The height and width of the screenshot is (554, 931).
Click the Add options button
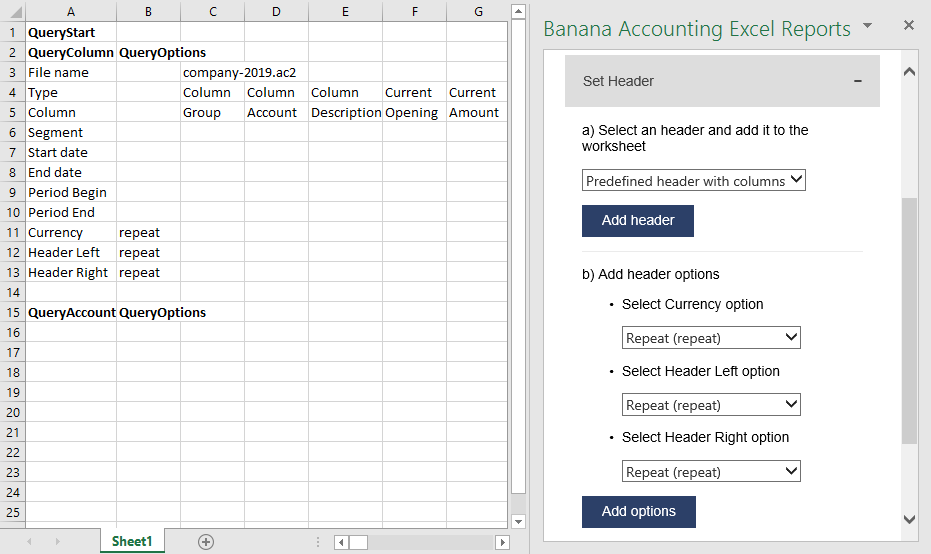[x=638, y=512]
